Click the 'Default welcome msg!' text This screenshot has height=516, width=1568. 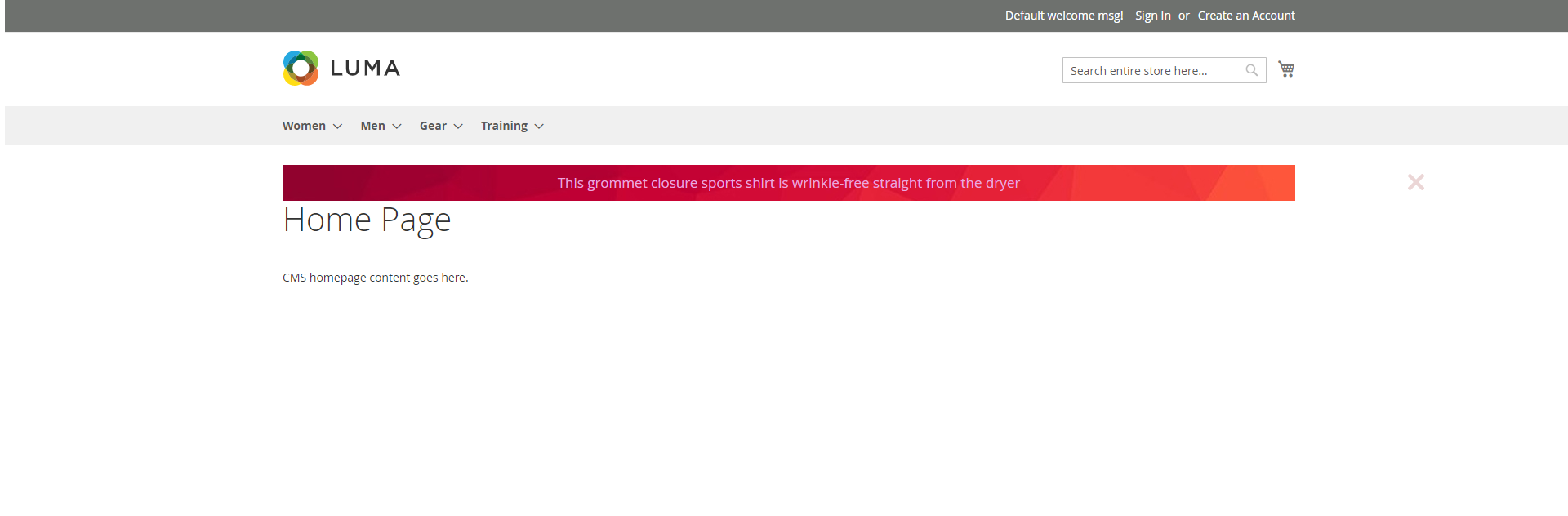[1063, 16]
